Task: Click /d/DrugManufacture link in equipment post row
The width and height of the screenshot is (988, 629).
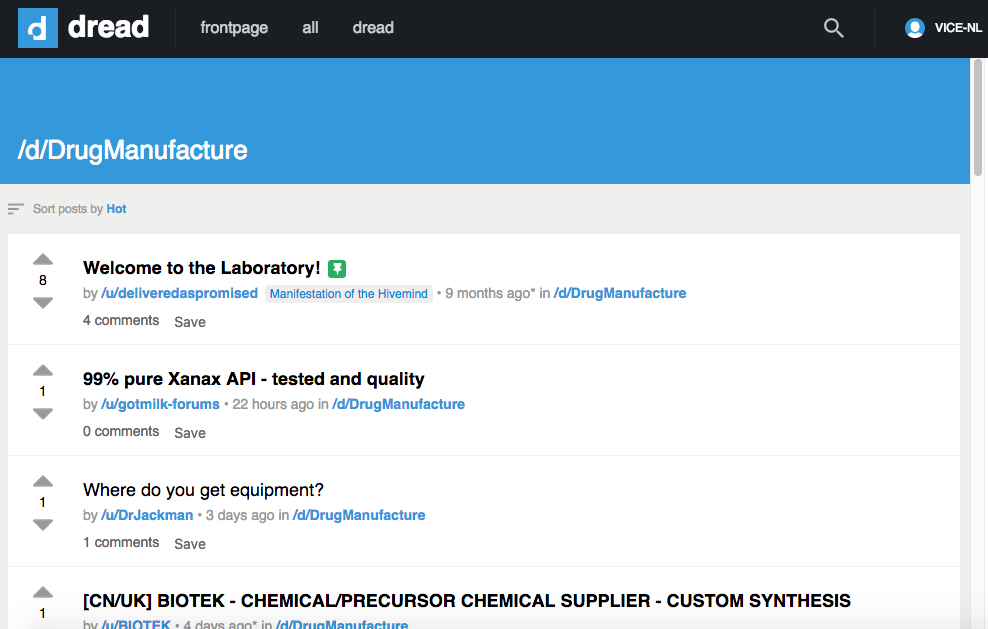Action: 359,515
